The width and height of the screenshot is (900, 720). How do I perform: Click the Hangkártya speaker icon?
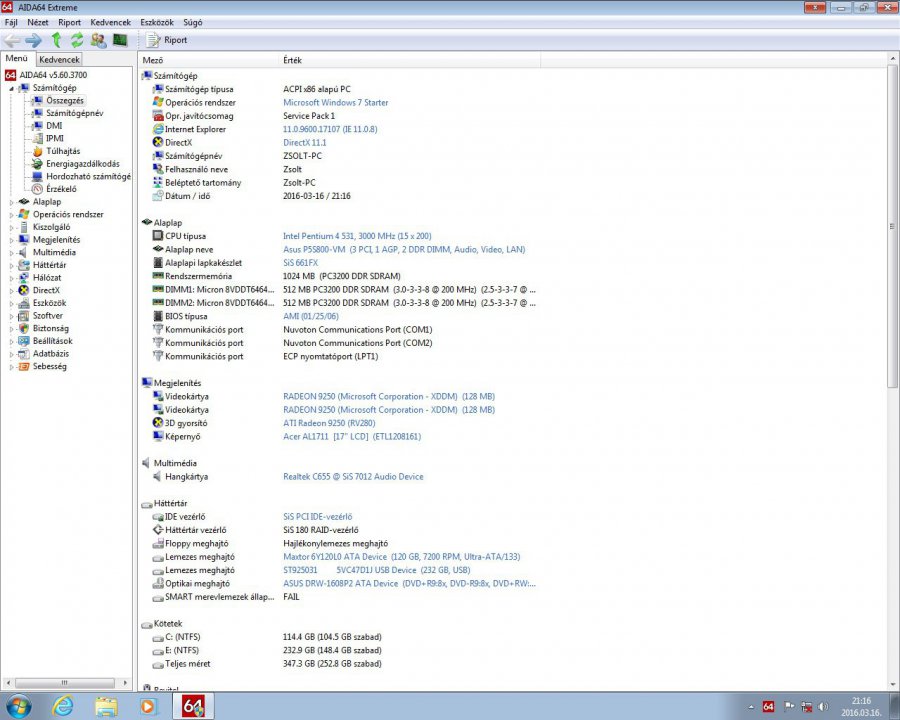(x=158, y=477)
